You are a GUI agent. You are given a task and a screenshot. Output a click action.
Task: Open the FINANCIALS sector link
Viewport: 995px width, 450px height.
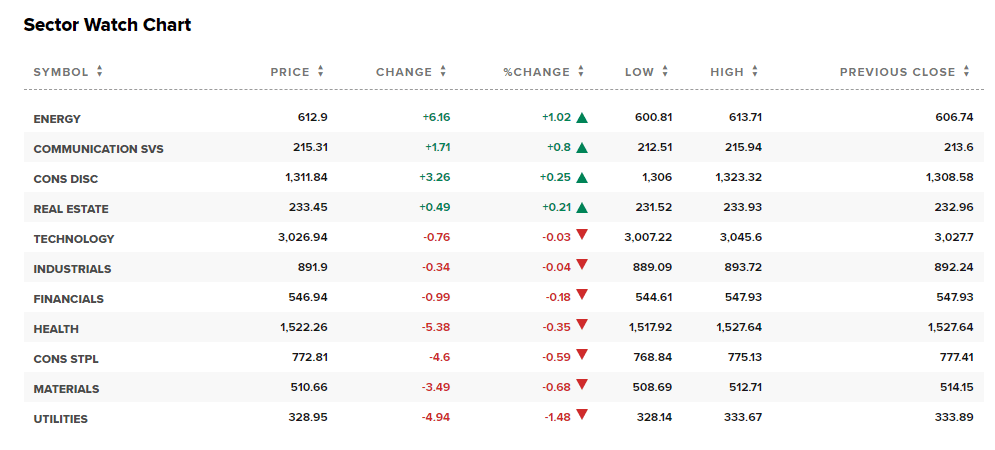68,299
